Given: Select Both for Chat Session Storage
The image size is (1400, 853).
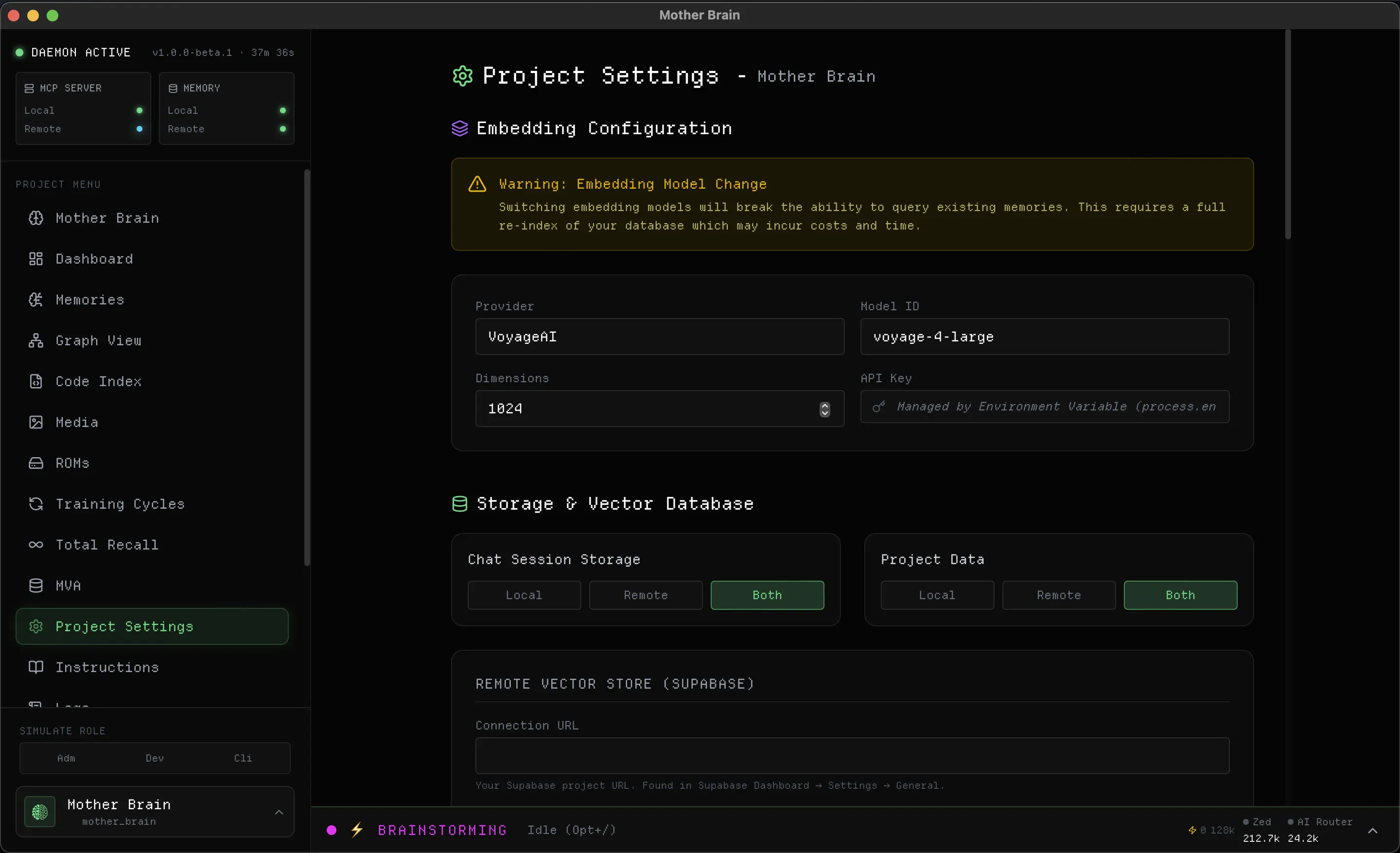Looking at the screenshot, I should pyautogui.click(x=767, y=595).
